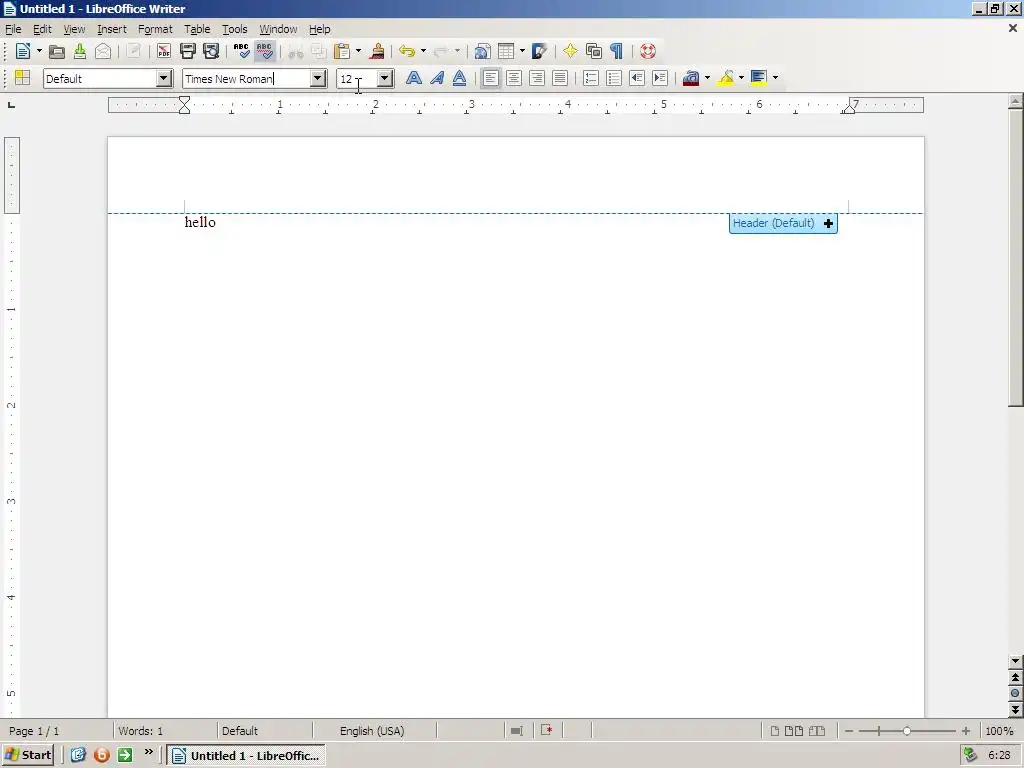Click the Document as E-mail icon
This screenshot has height=768, width=1024.
[103, 51]
